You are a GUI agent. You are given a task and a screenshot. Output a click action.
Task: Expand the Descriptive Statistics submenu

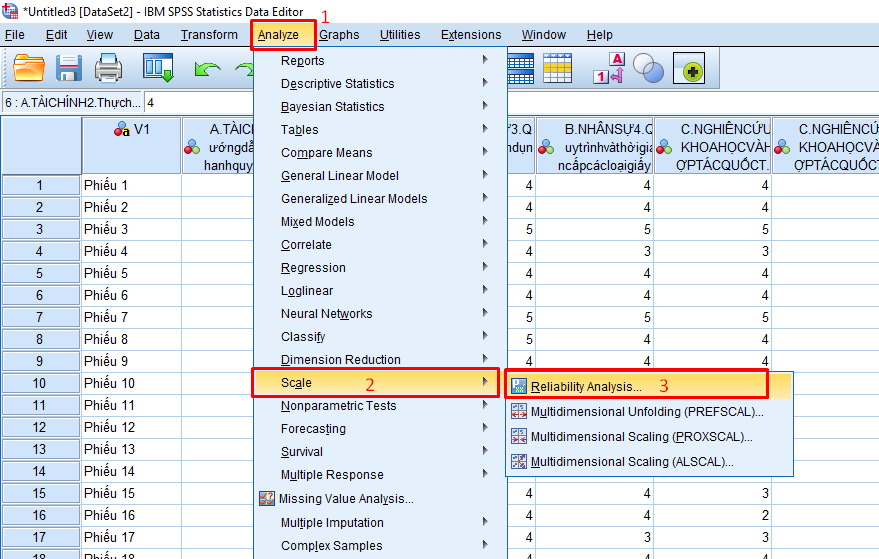(337, 84)
